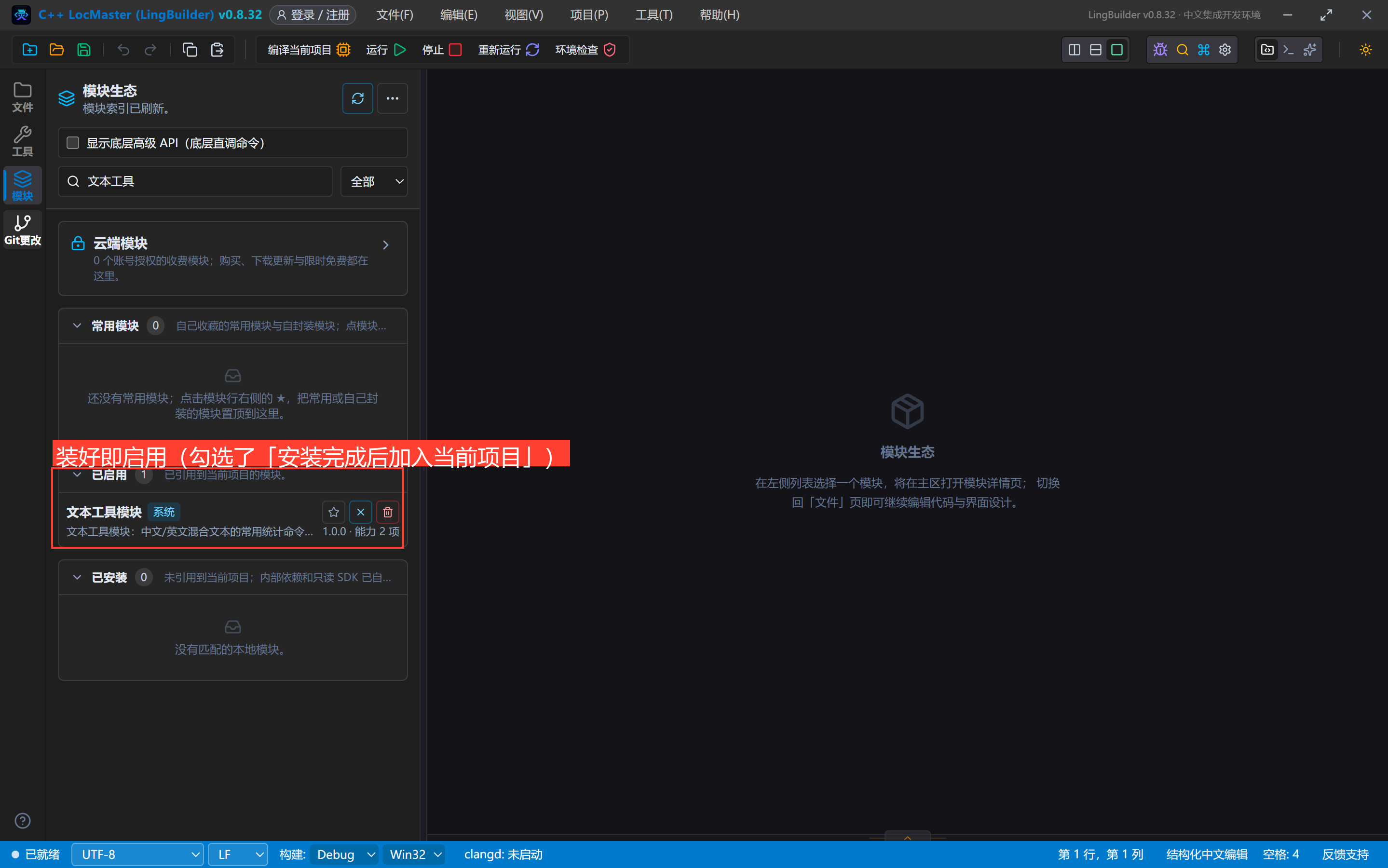Viewport: 1388px width, 868px height.
Task: Collapse the 常用模块 section
Action: click(77, 326)
